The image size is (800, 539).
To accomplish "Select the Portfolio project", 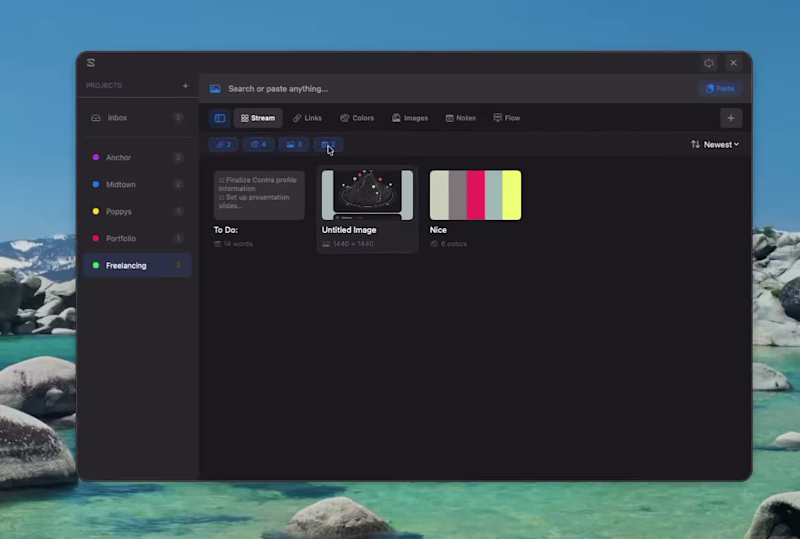I will point(137,238).
